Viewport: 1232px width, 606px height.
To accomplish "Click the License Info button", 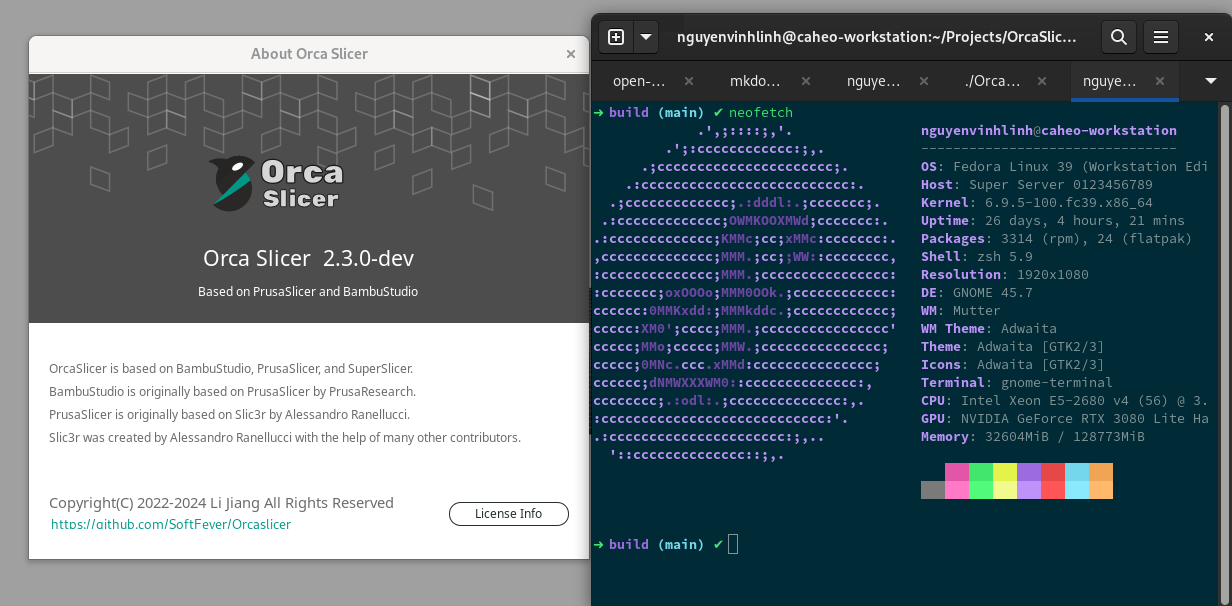I will [509, 514].
